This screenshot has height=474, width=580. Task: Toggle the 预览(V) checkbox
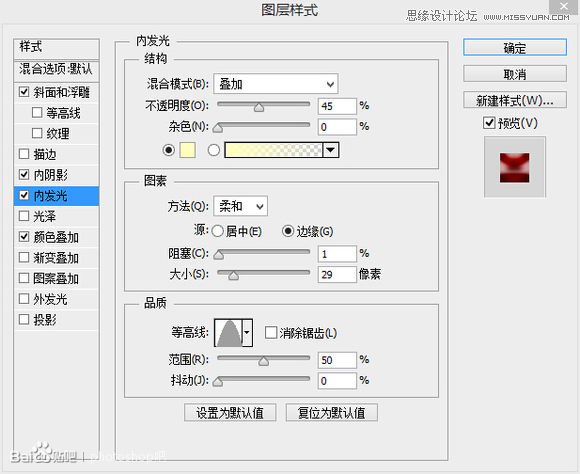489,123
